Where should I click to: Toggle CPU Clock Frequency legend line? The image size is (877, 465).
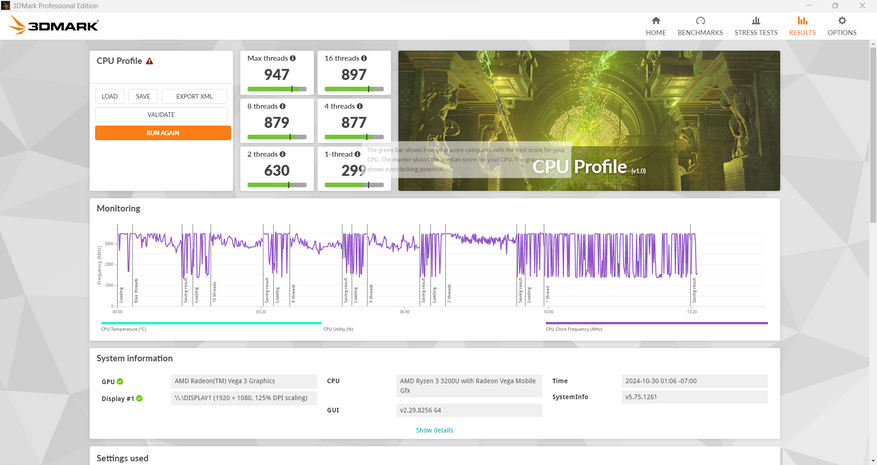point(657,323)
